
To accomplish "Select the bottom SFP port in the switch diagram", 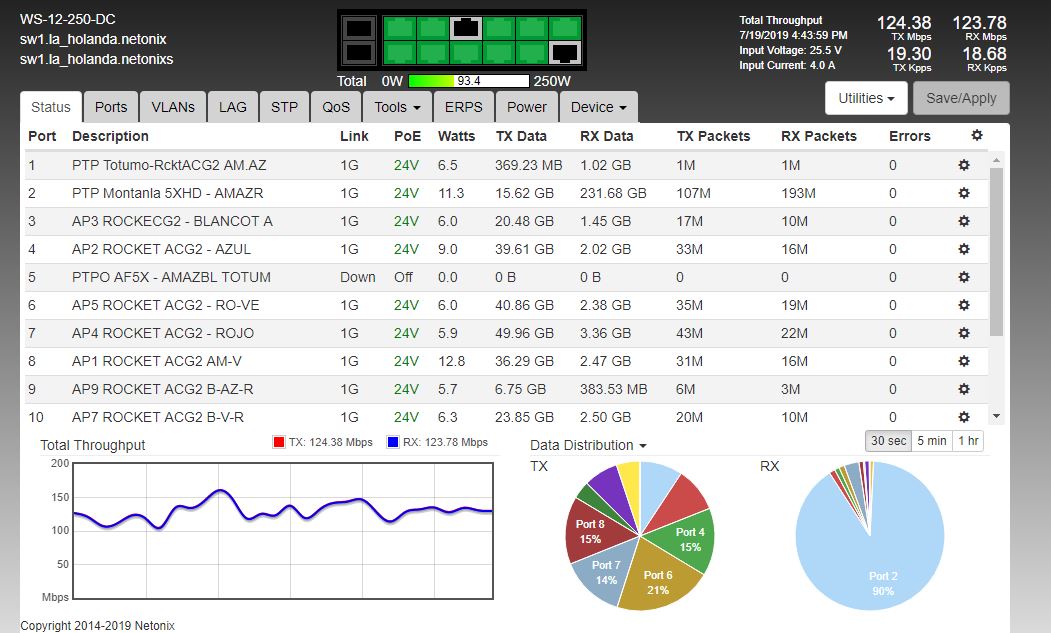I will pyautogui.click(x=360, y=52).
